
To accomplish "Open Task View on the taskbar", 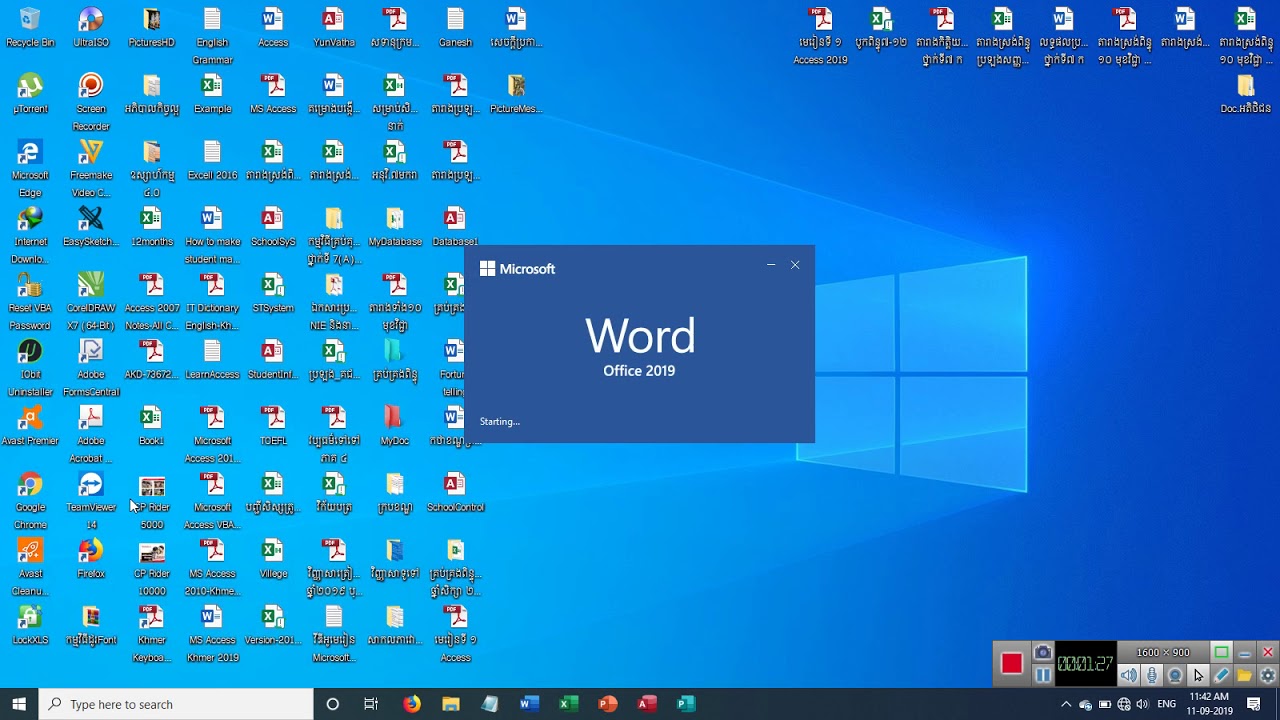I will coord(371,704).
